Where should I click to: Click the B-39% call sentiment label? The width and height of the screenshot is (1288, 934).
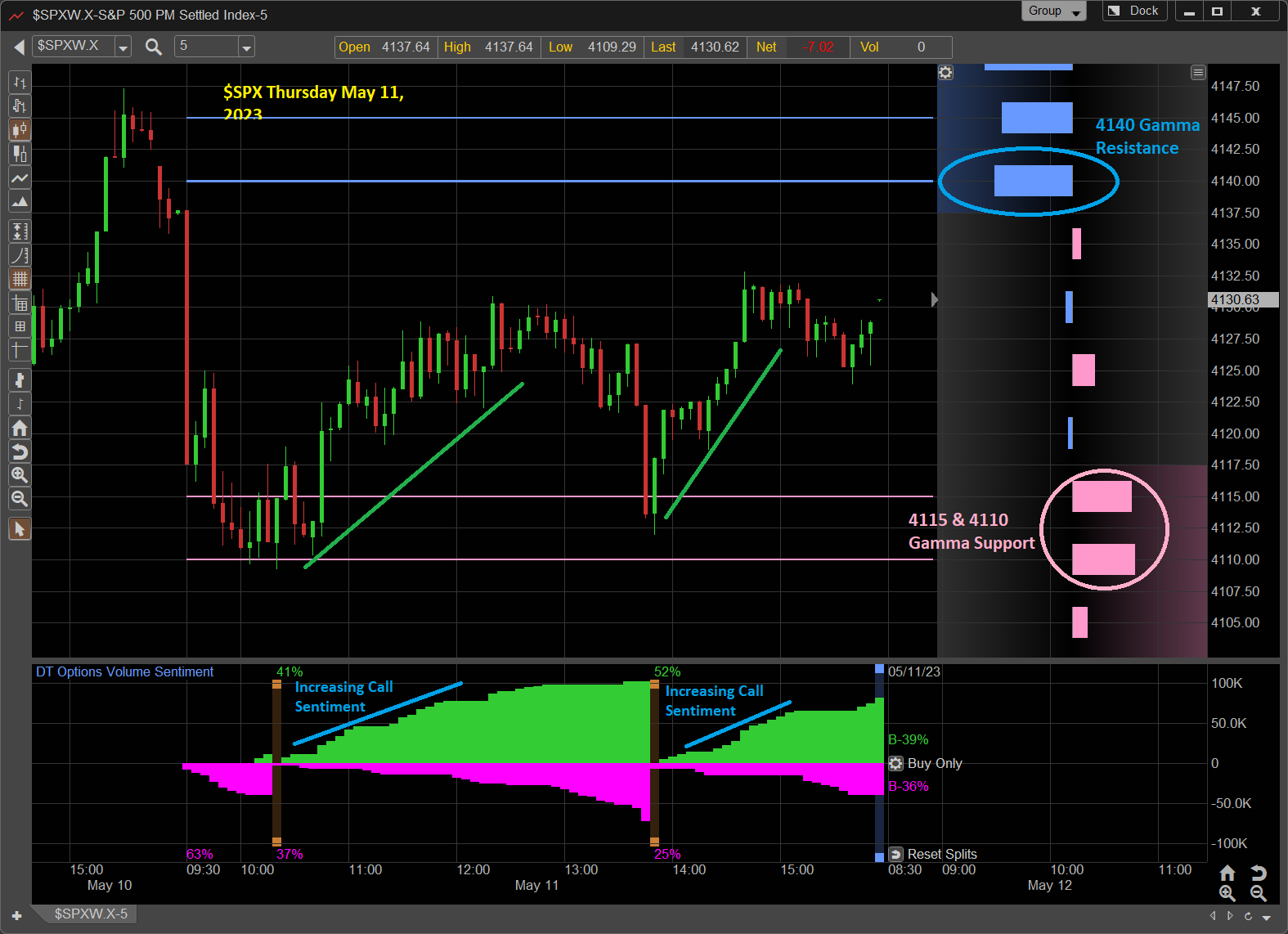(909, 739)
